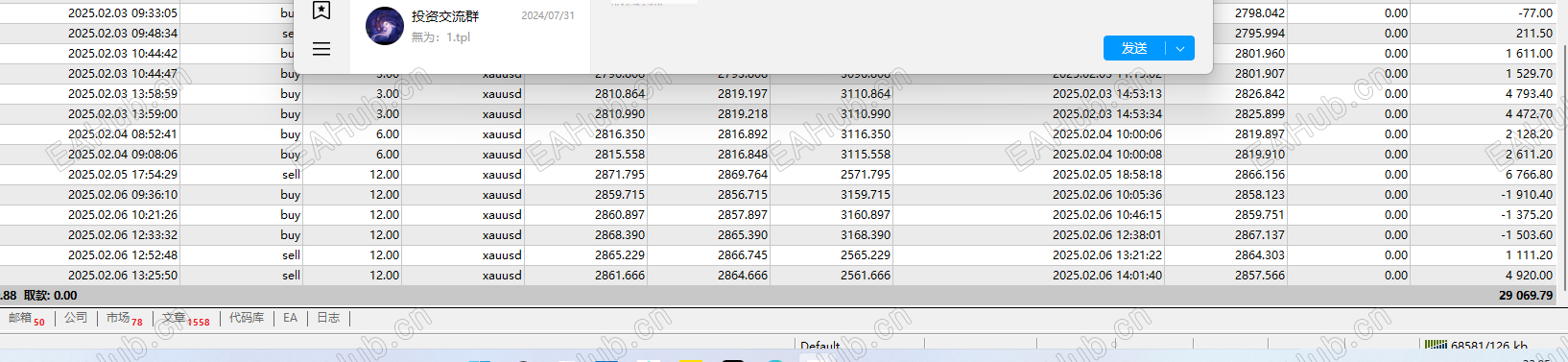This screenshot has height=362, width=1568.
Task: Click the bookmark star icon in chat sidebar
Action: (321, 11)
